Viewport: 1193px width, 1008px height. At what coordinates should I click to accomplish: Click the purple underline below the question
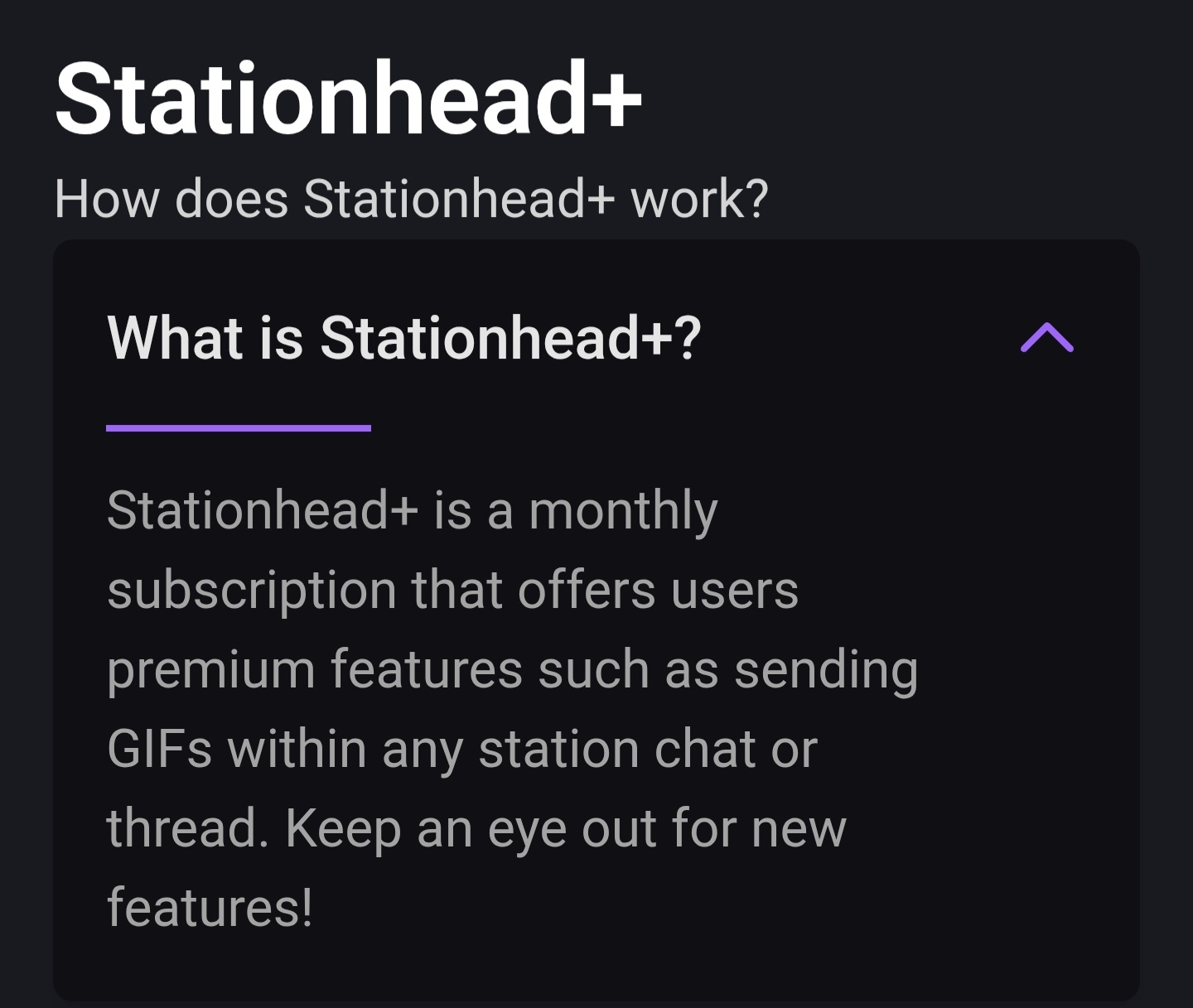tap(239, 428)
